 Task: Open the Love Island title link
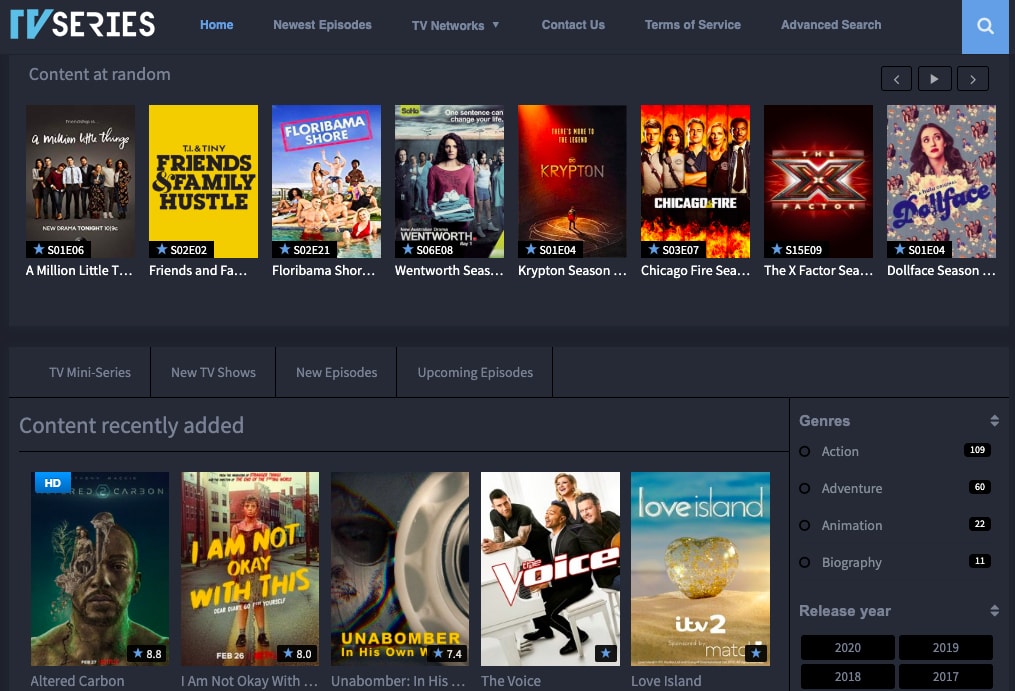coord(666,681)
